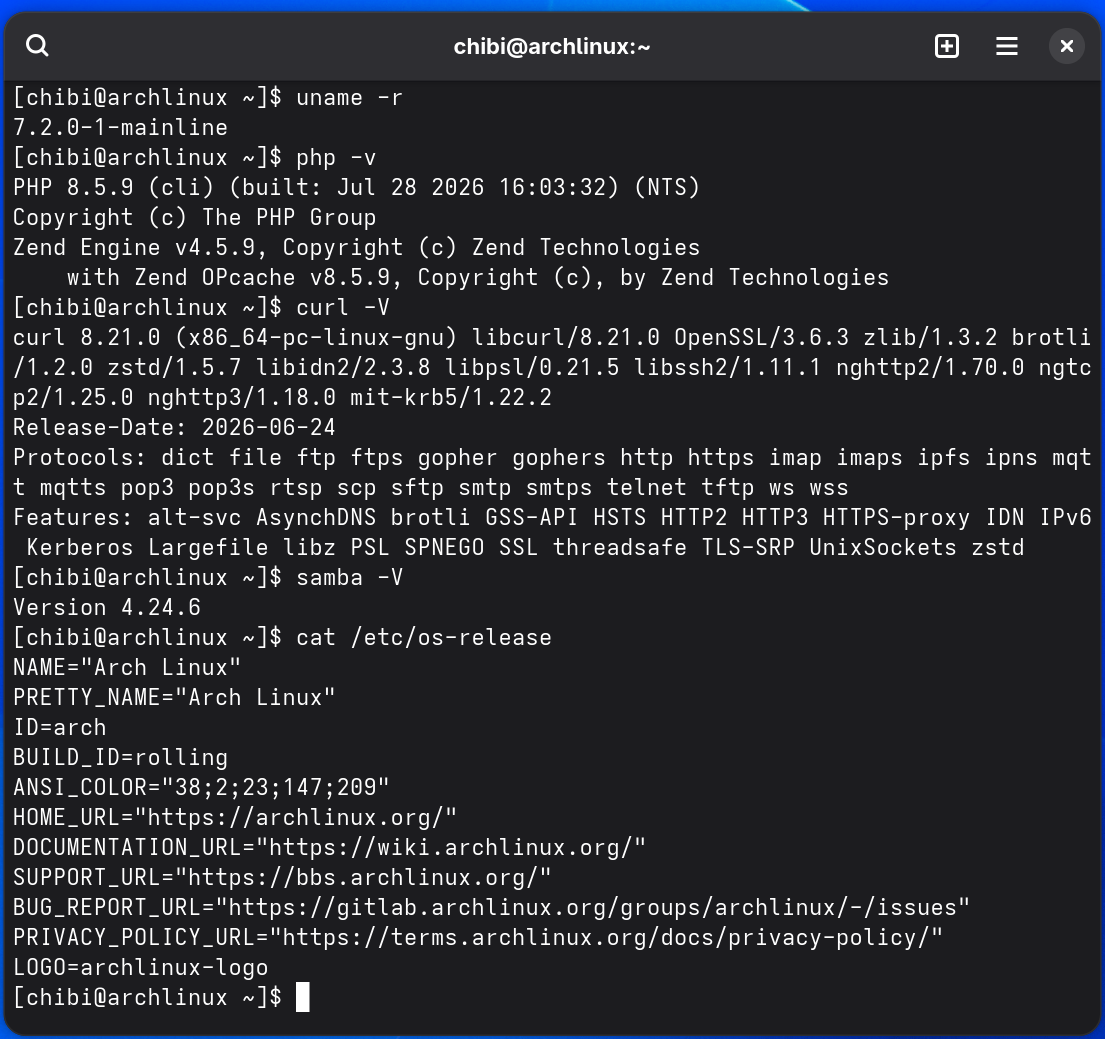Open the bbs.archlinux.org support URL
The height and width of the screenshot is (1039, 1105).
[363, 877]
